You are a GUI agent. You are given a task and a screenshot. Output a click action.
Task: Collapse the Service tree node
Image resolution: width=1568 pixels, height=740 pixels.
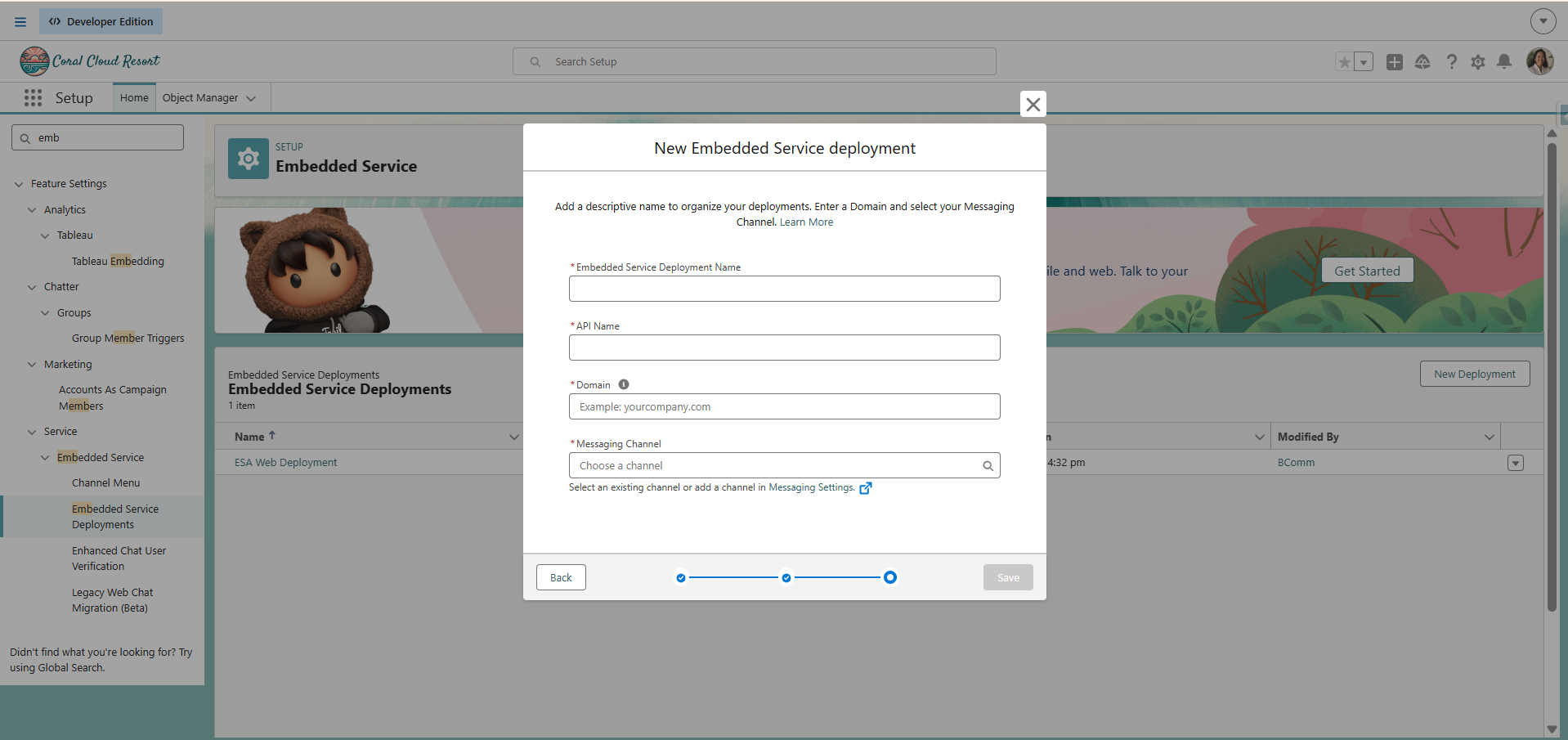(x=32, y=432)
